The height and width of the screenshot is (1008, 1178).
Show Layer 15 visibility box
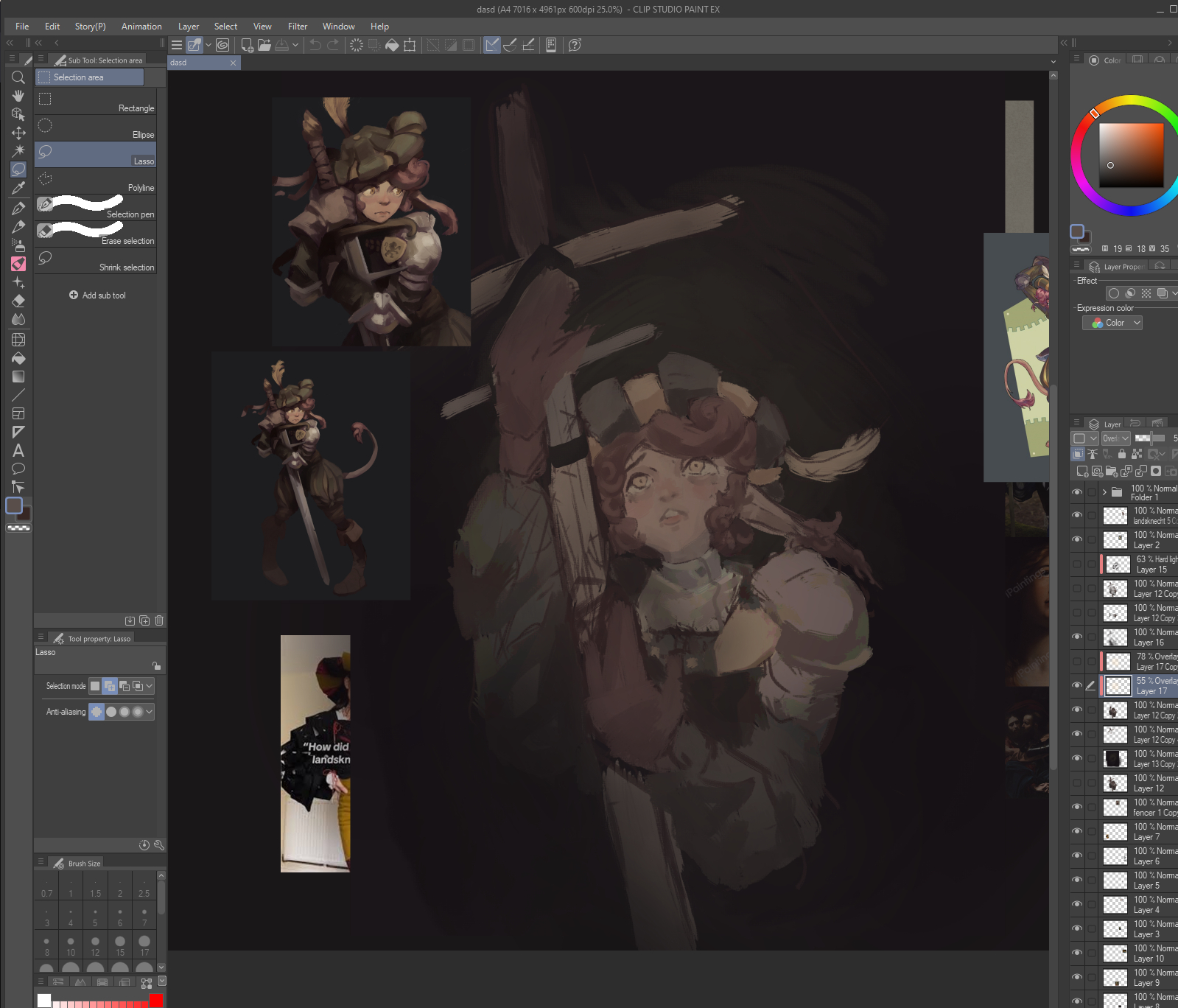pyautogui.click(x=1077, y=564)
